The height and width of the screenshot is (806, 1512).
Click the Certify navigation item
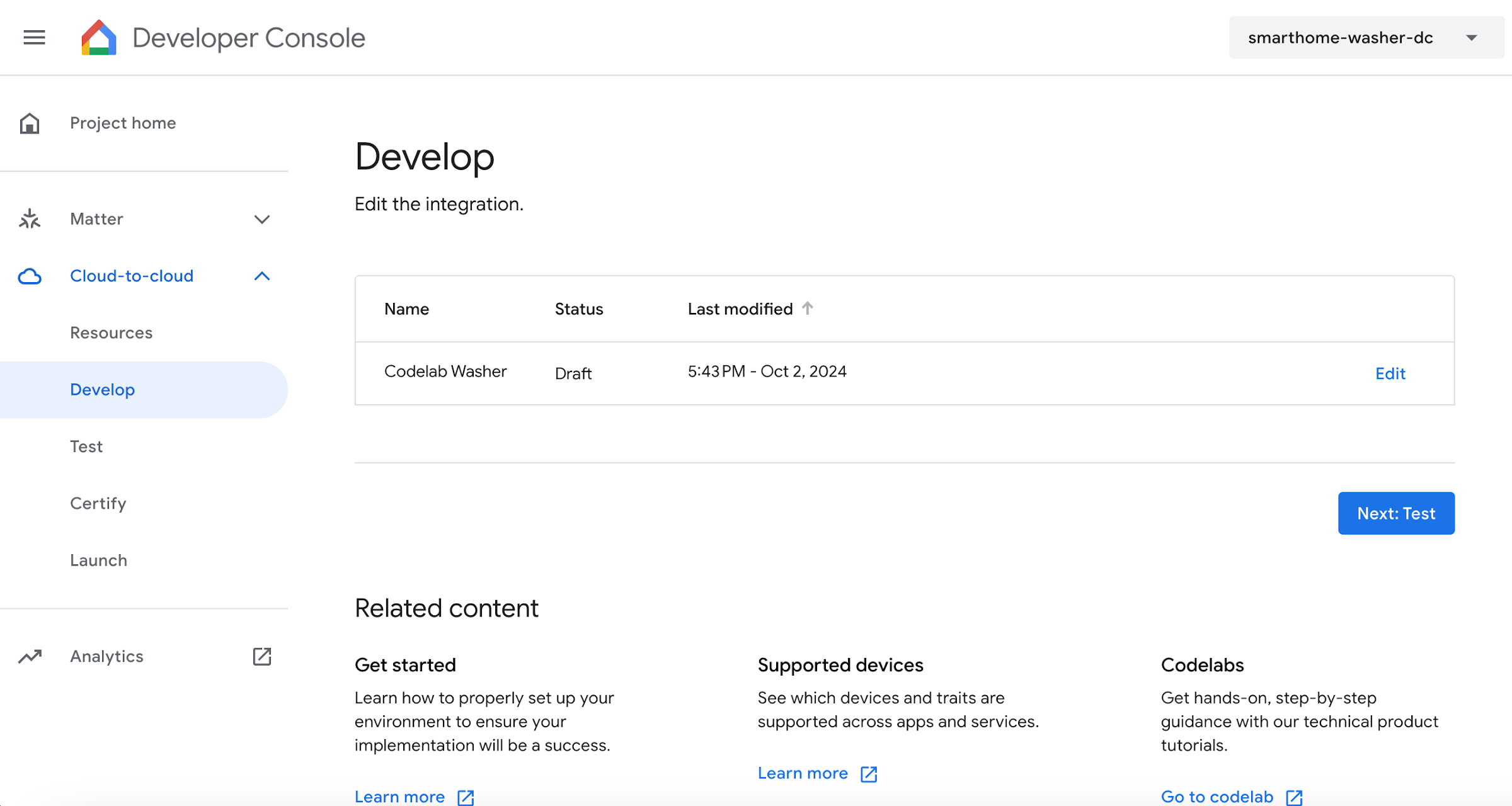(x=98, y=503)
